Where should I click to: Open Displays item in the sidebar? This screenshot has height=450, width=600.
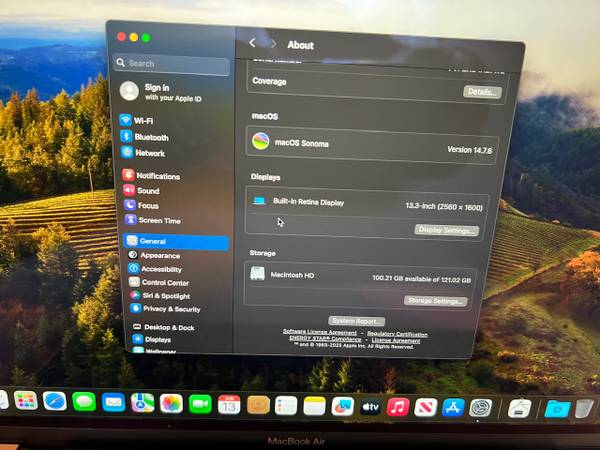coord(152,339)
